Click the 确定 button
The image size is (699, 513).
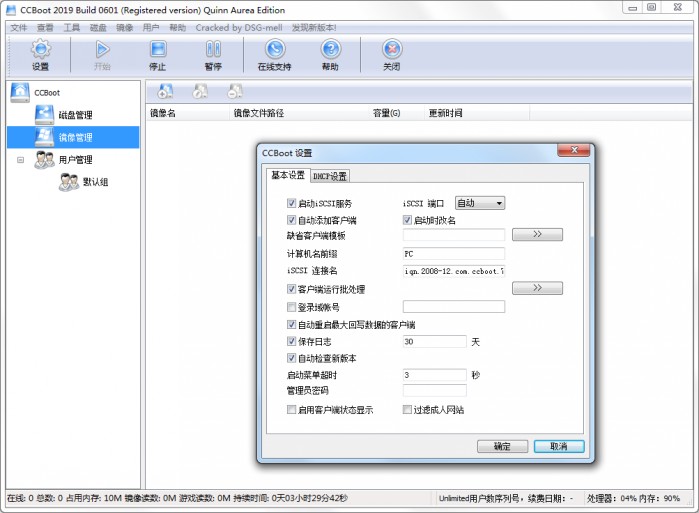coord(503,446)
